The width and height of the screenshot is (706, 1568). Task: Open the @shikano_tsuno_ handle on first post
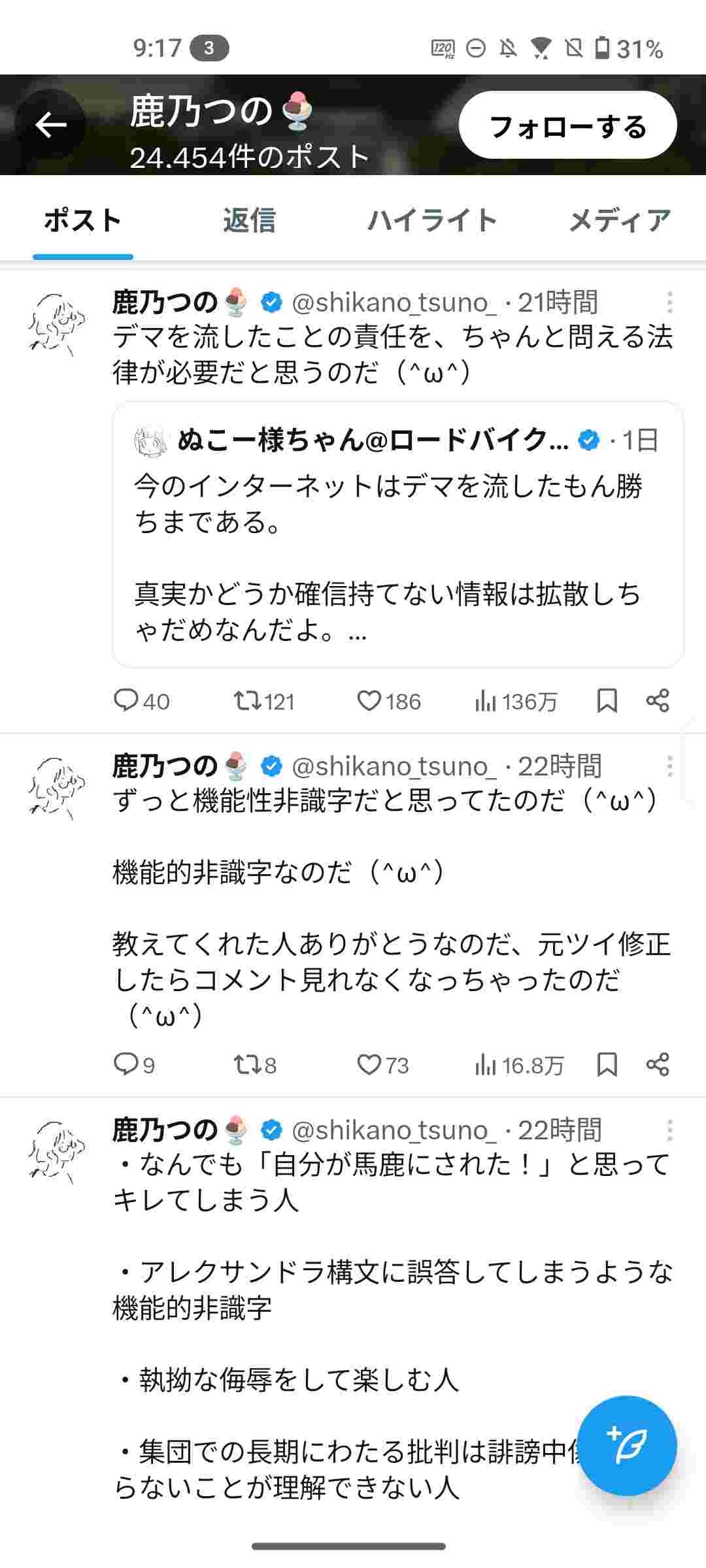(x=393, y=302)
